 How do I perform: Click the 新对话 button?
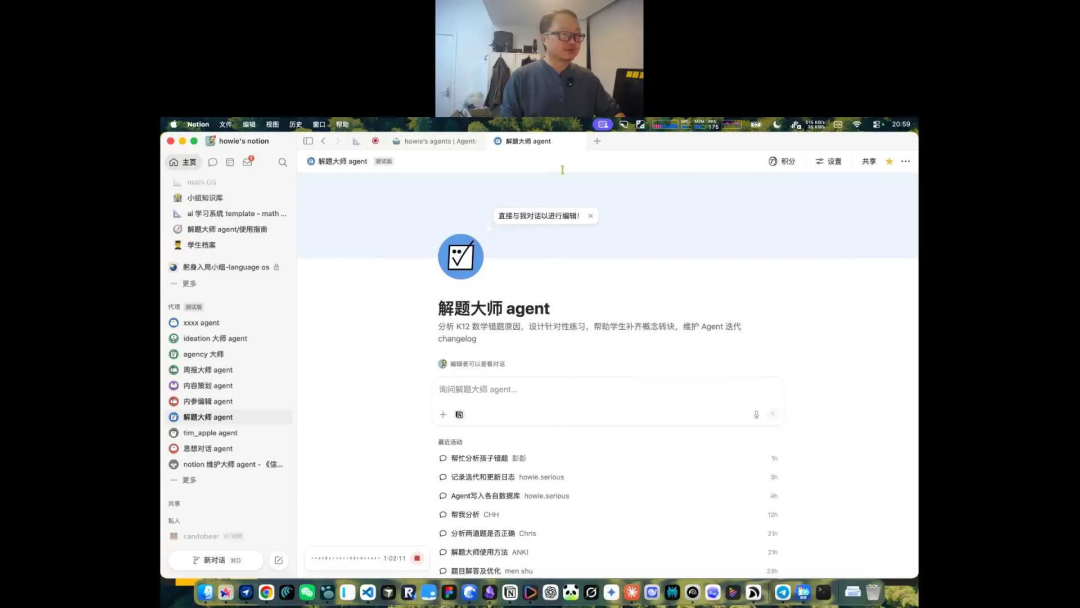(x=216, y=560)
